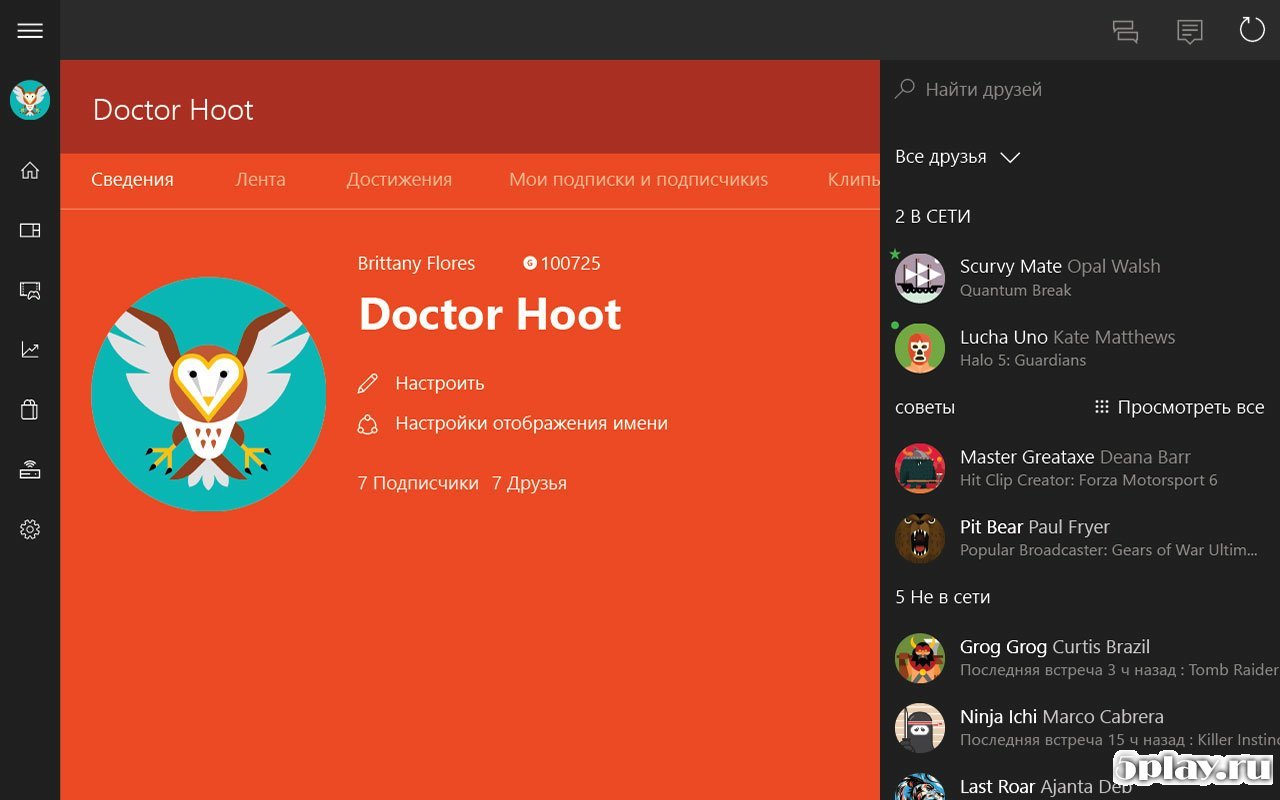Click the "Найти друзей" search field
Screen dimensions: 1280x800
coord(1080,89)
